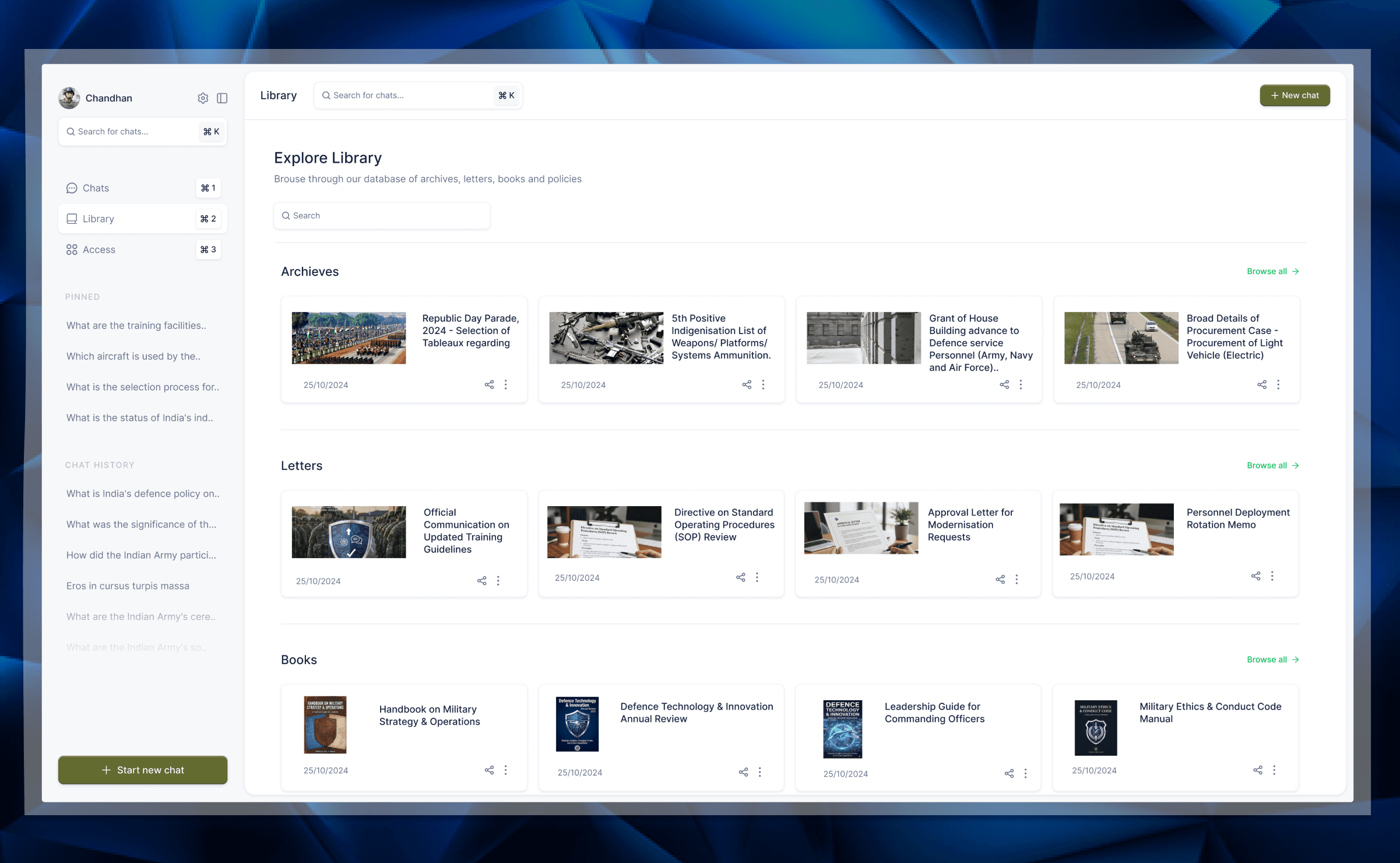
Task: Open kebab menu for Military Ethics & Conduct Code
Action: tap(1274, 770)
